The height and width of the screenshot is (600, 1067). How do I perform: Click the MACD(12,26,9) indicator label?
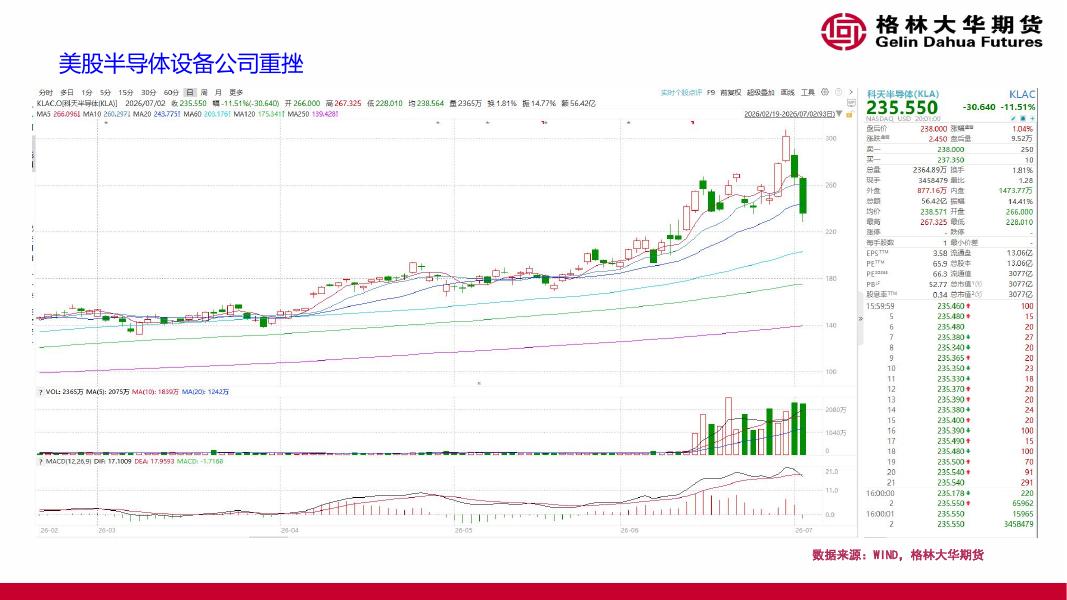tap(67, 461)
